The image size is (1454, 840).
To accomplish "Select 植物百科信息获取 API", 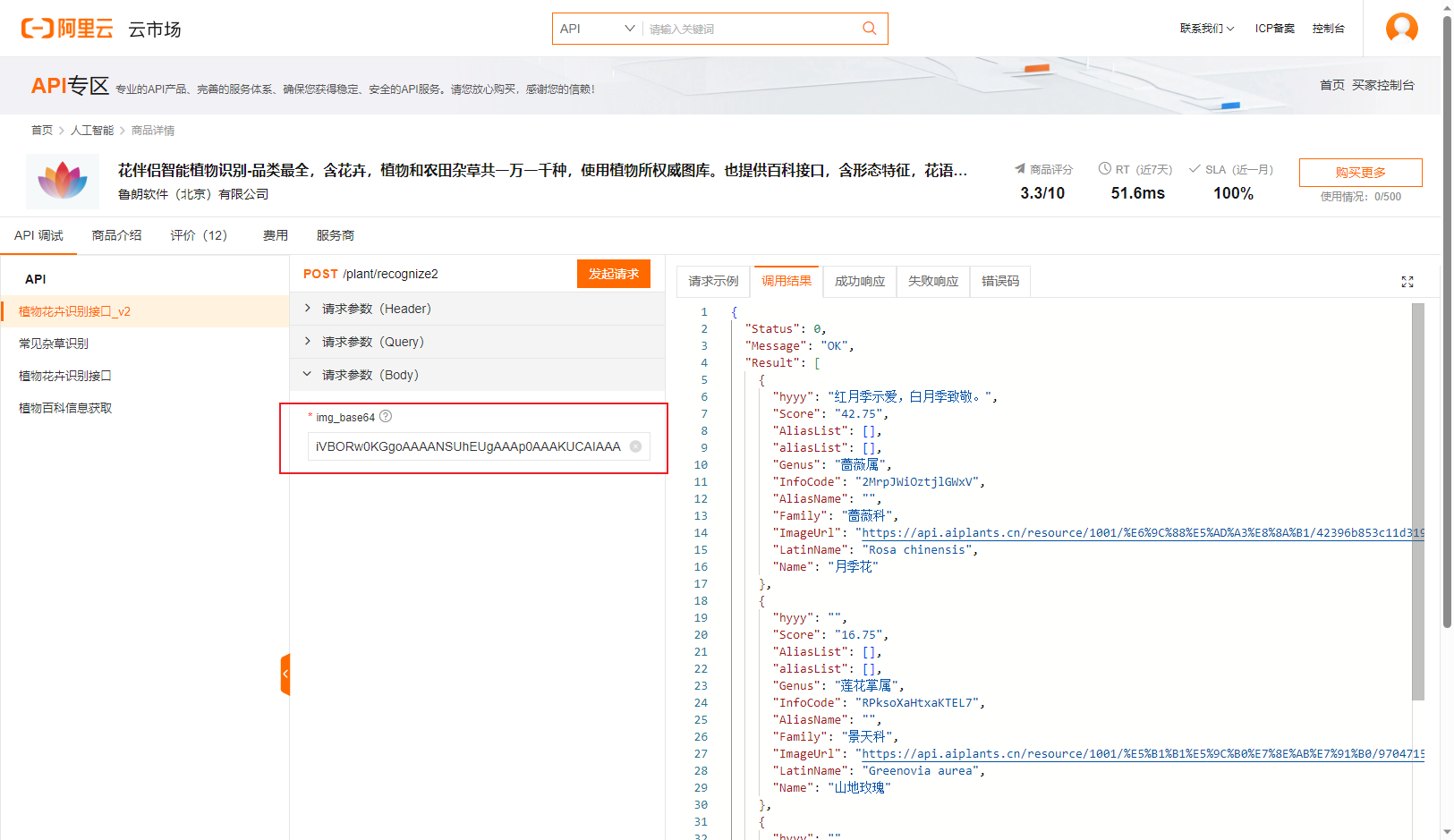I will click(65, 408).
